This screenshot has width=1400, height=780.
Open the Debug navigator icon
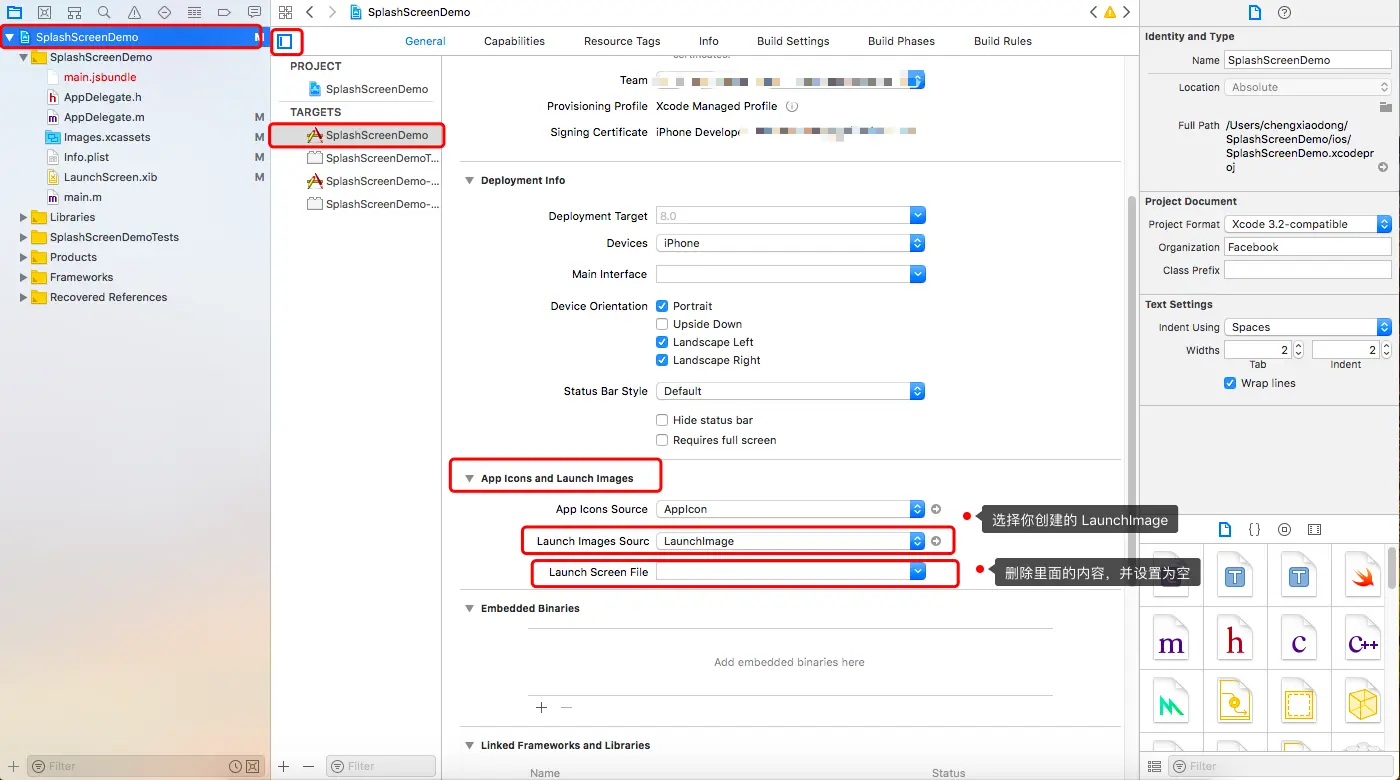click(x=194, y=12)
